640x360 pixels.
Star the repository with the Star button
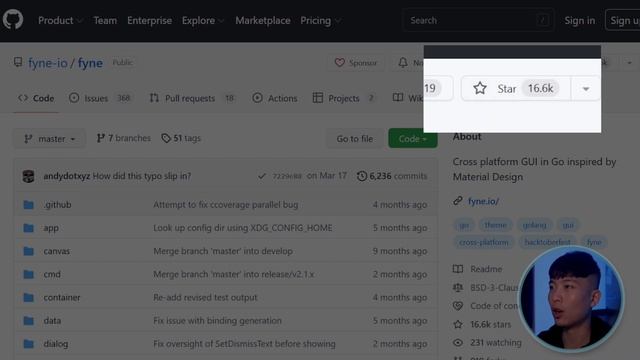pyautogui.click(x=516, y=88)
